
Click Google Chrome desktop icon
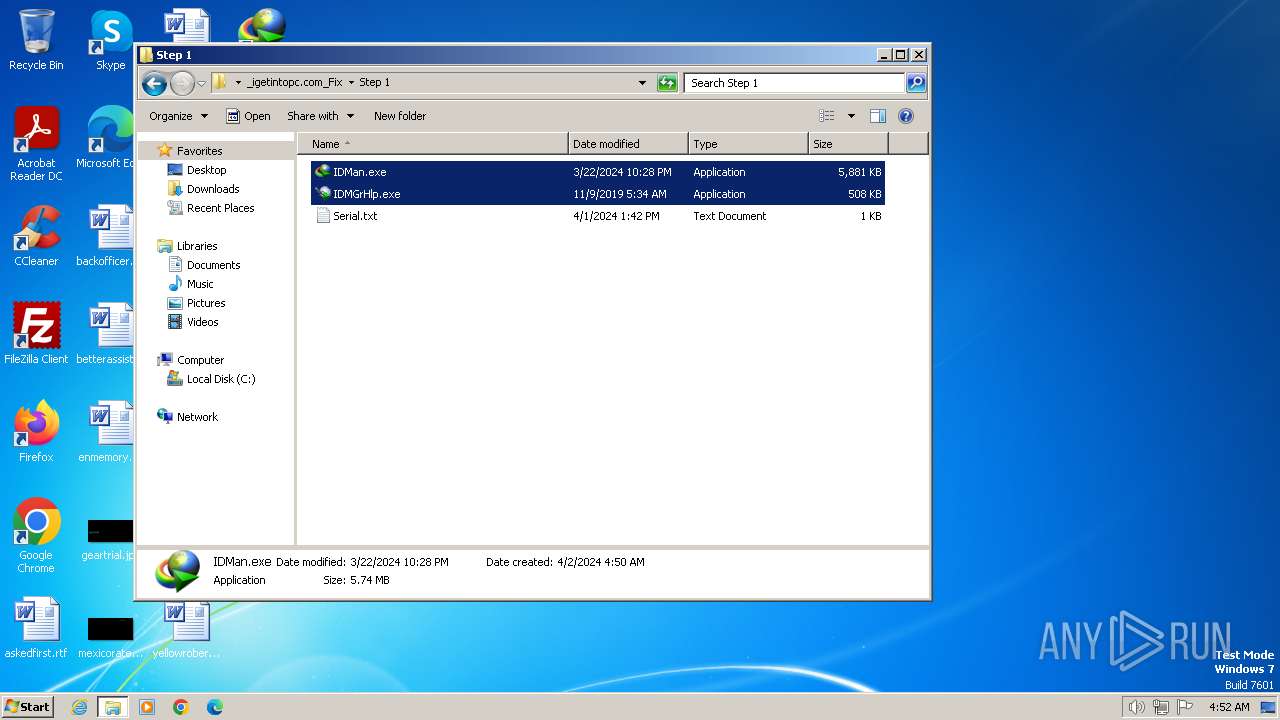point(36,535)
